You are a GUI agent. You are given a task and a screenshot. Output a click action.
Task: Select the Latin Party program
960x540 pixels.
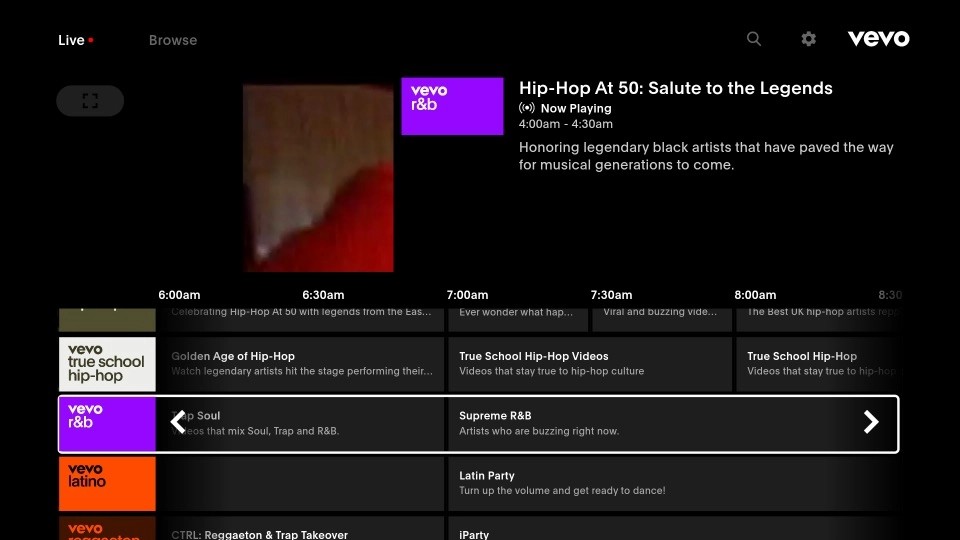(x=673, y=484)
